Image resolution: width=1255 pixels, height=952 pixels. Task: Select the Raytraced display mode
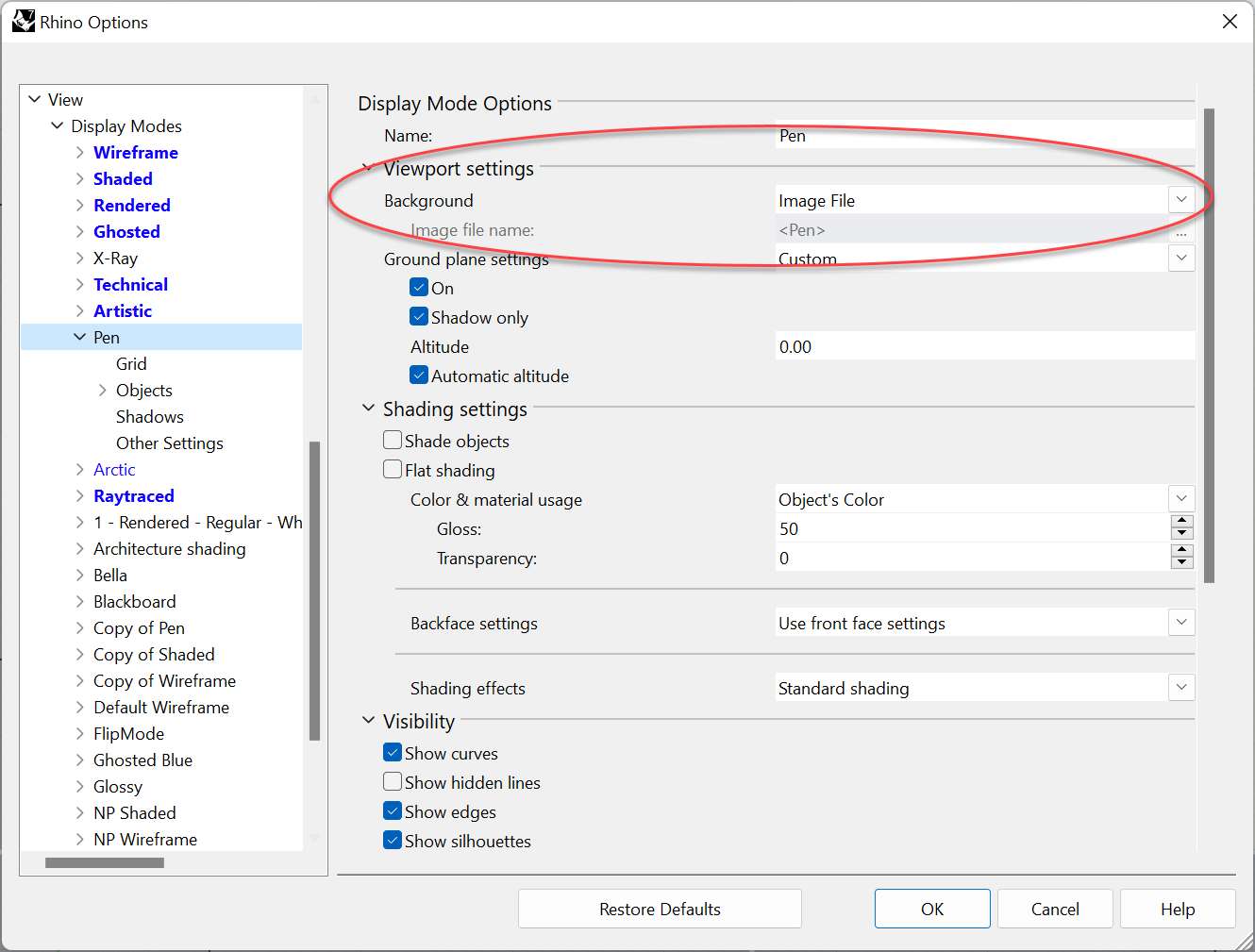click(133, 495)
